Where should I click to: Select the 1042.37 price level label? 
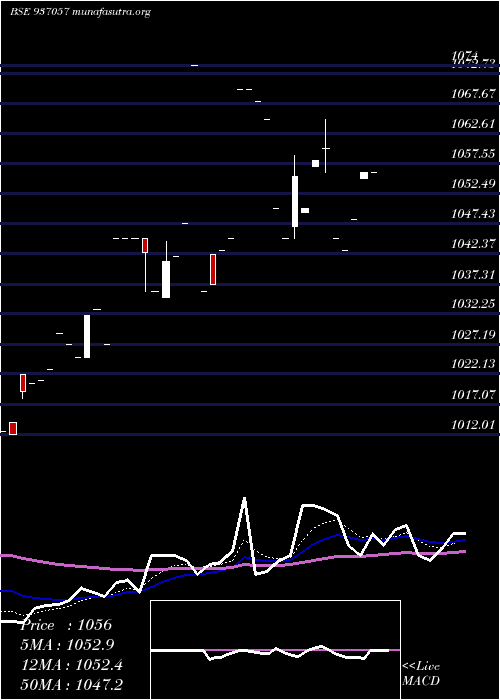[473, 244]
